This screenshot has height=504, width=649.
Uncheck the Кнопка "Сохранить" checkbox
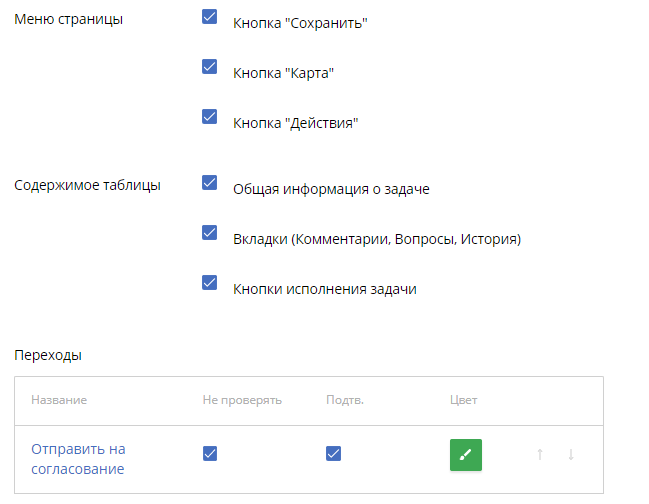[210, 17]
